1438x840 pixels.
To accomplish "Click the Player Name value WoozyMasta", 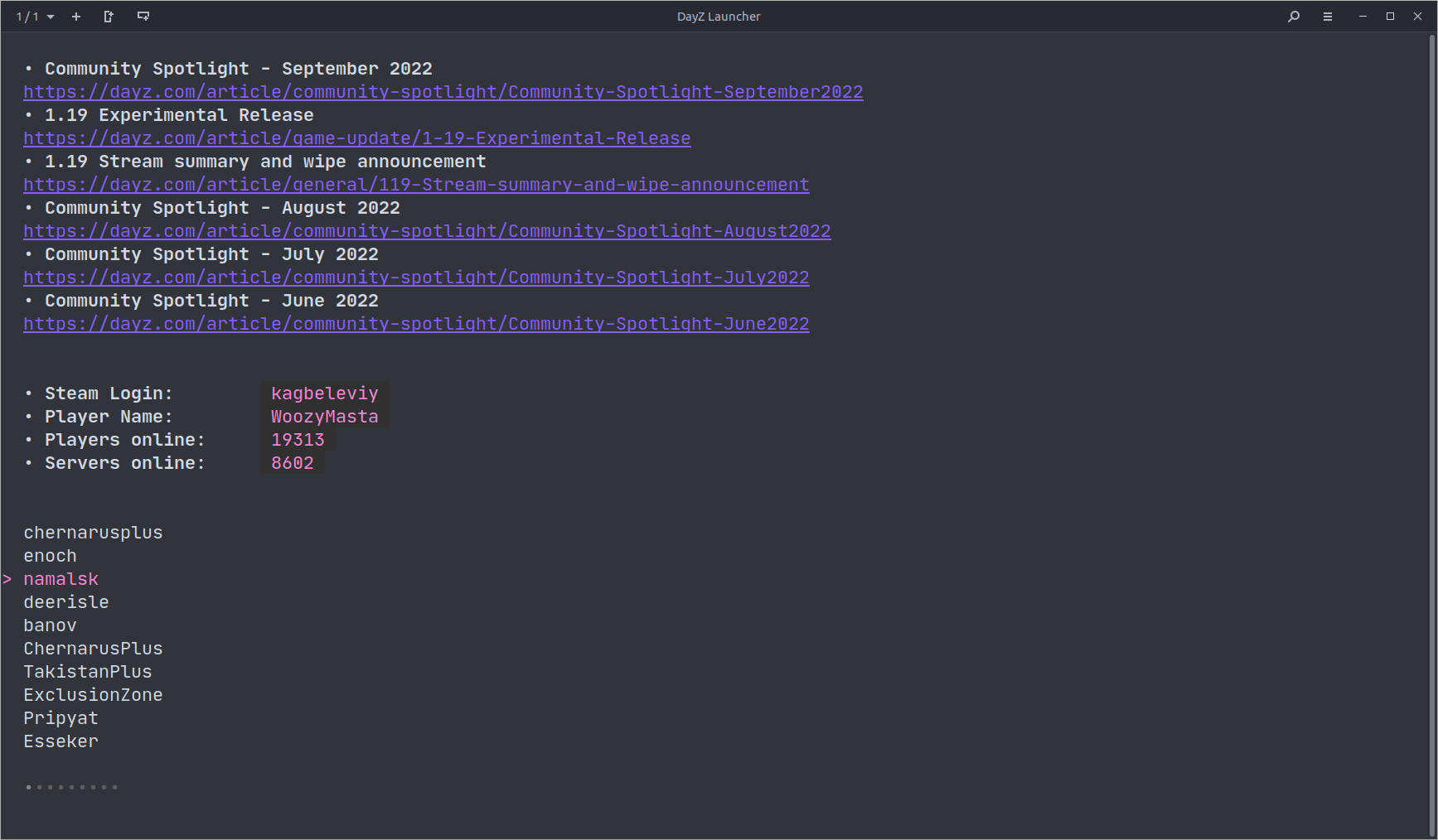I will (325, 417).
